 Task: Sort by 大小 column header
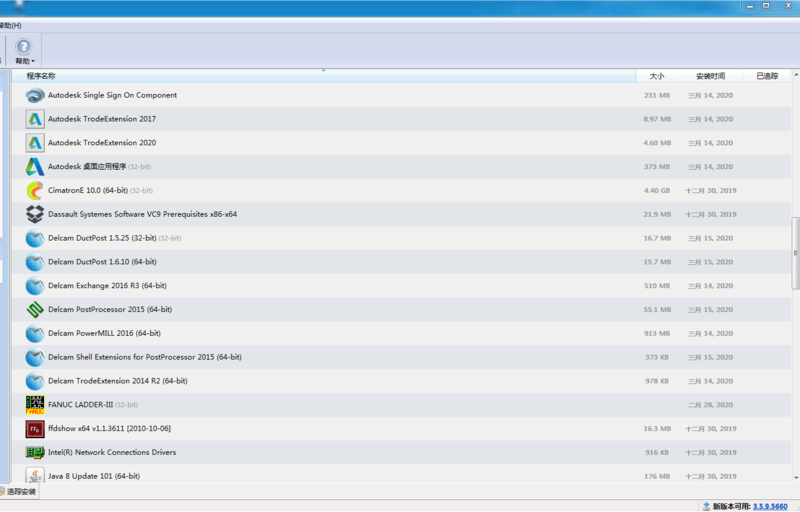click(657, 76)
